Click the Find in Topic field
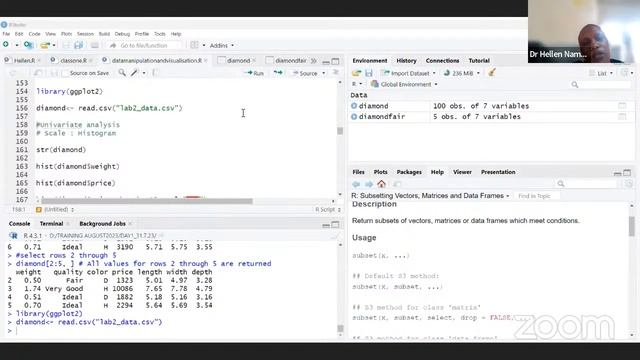Image resolution: width=640 pixels, height=360 pixels. (536, 196)
